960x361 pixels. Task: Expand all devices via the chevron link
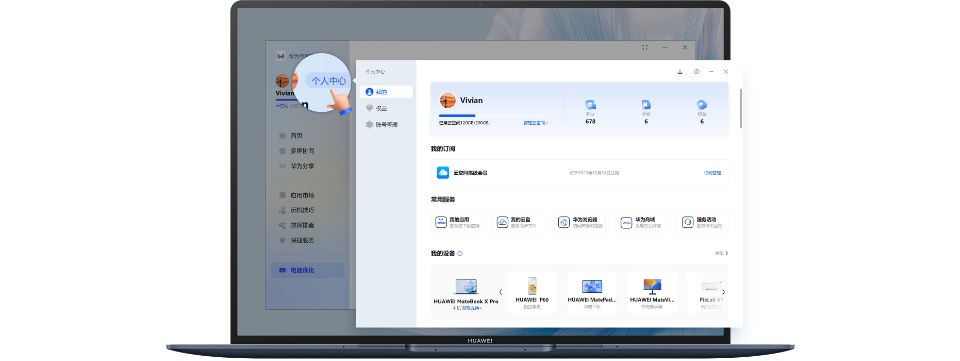pos(722,253)
